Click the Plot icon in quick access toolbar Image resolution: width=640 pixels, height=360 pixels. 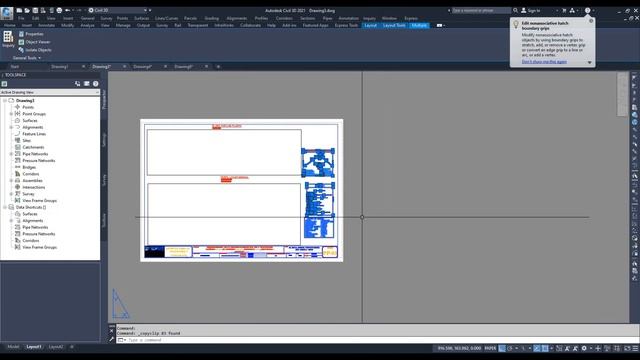click(x=59, y=10)
